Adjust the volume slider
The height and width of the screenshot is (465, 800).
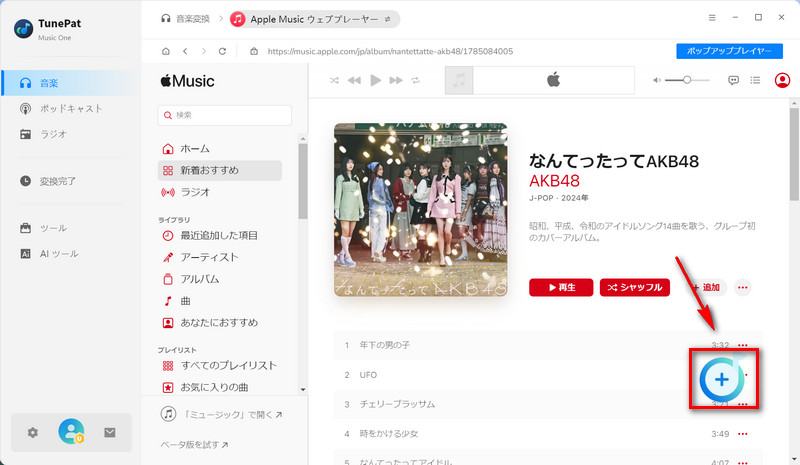point(687,80)
